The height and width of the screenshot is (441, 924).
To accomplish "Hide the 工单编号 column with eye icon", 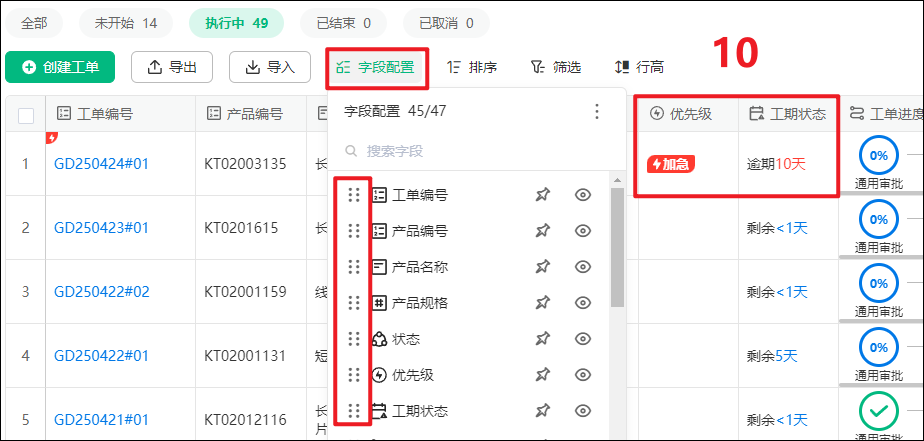I will 583,195.
